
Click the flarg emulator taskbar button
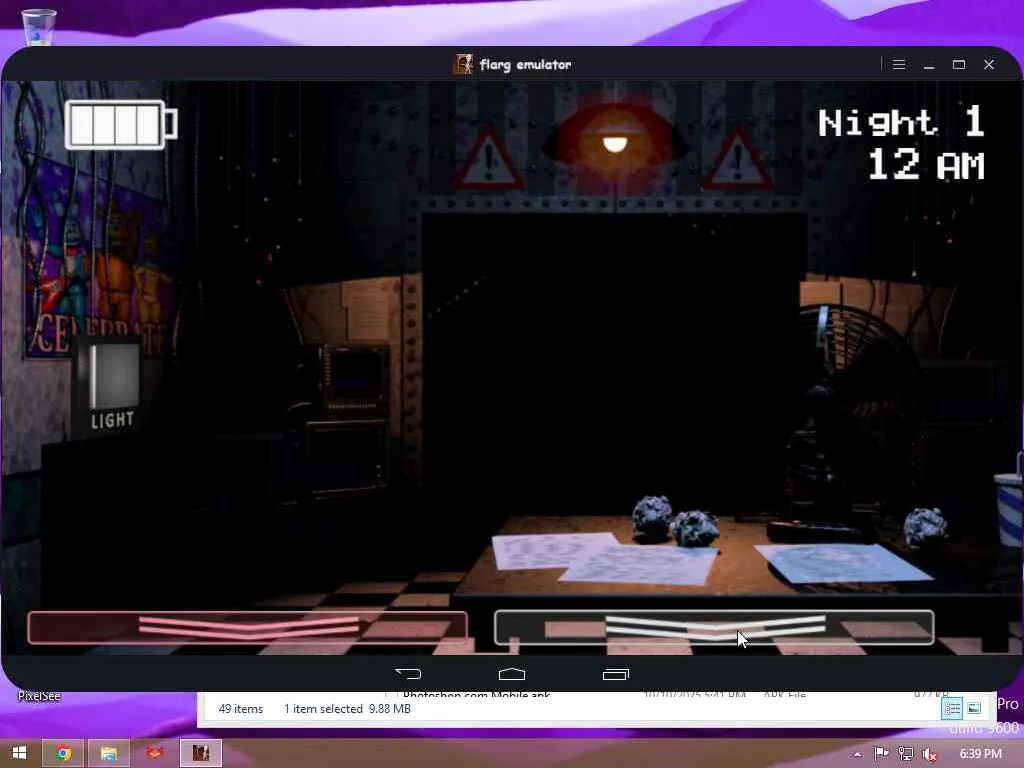(x=200, y=753)
